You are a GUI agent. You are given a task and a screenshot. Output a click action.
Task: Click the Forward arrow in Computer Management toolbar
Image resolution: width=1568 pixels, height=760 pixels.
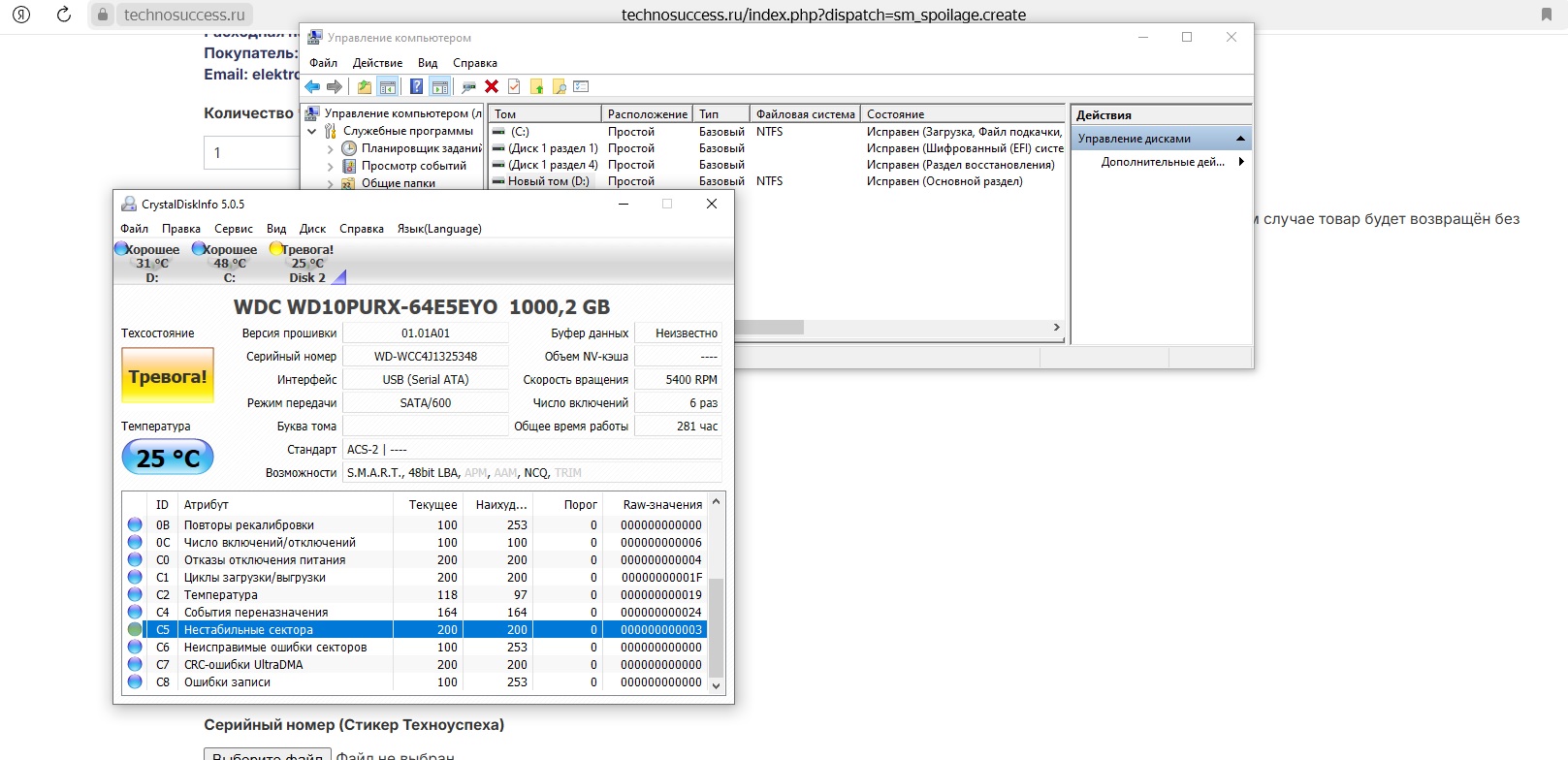pyautogui.click(x=335, y=87)
